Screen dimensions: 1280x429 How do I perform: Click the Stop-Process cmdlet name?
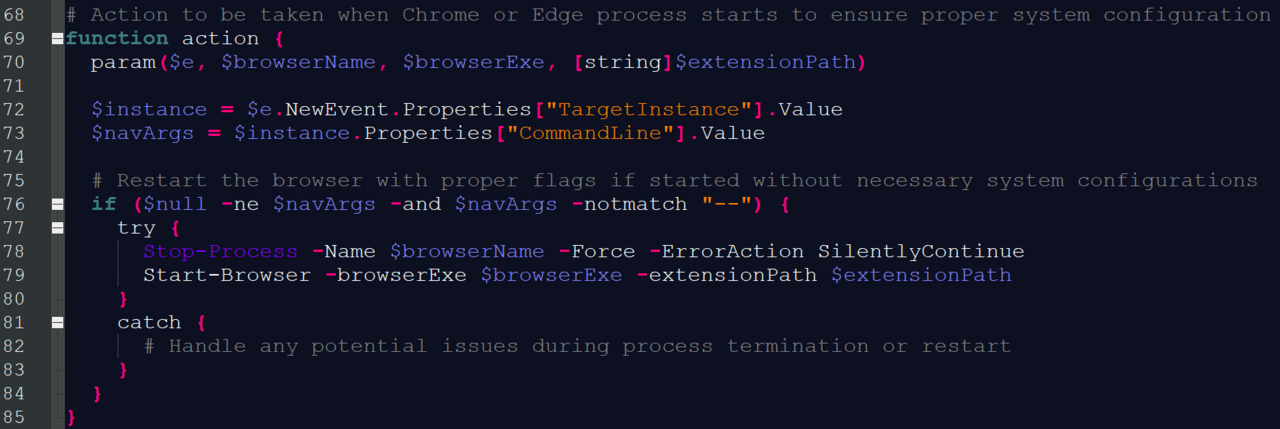(220, 251)
